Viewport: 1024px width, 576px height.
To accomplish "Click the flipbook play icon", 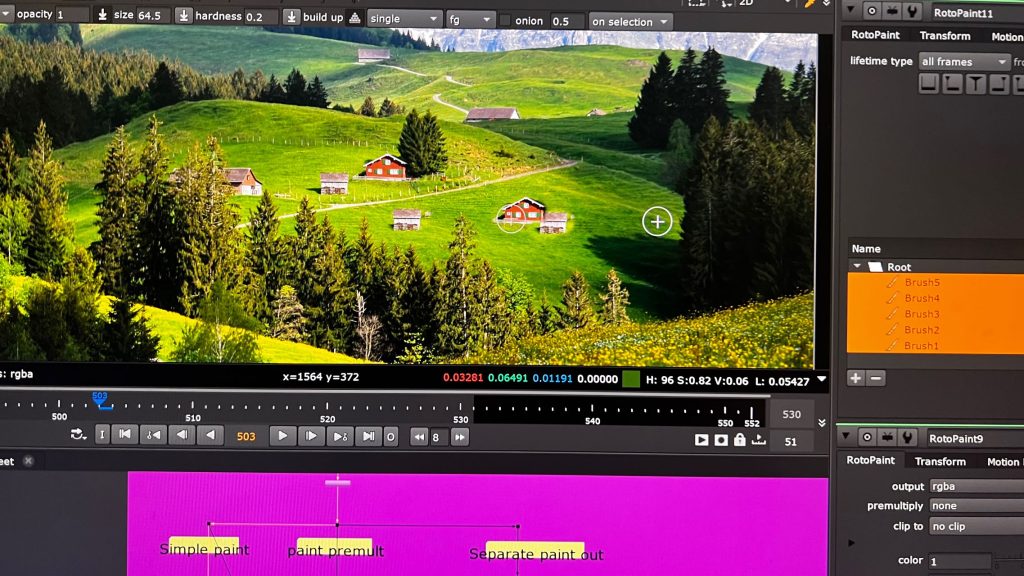I will (x=701, y=440).
